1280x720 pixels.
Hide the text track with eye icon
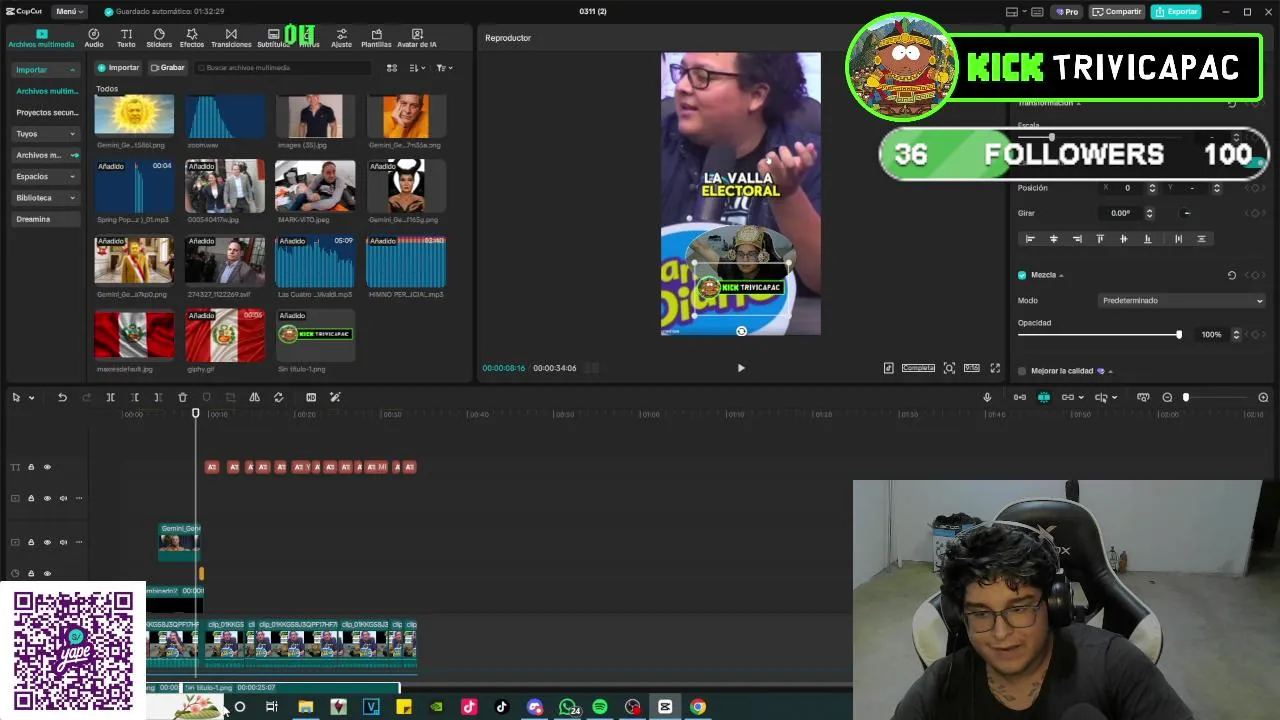point(47,467)
